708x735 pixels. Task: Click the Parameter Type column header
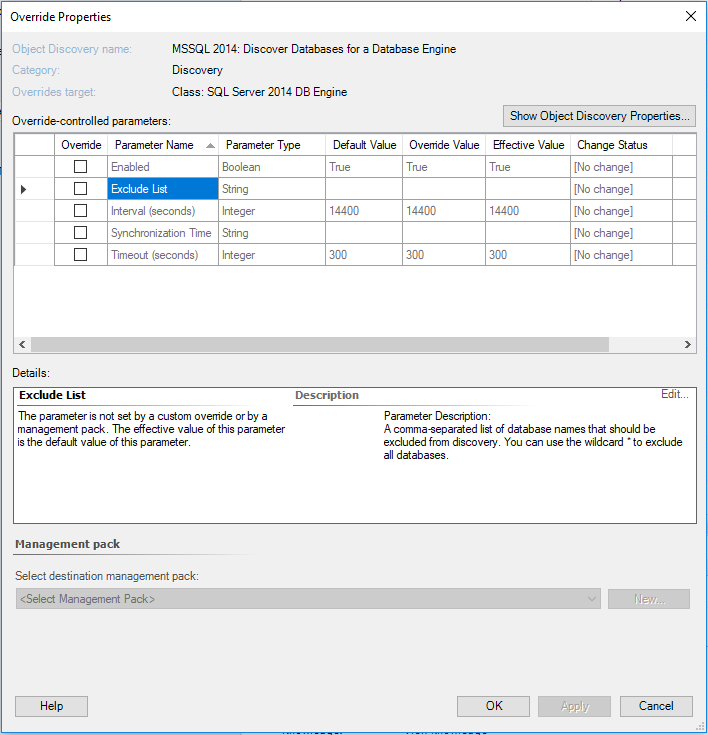(272, 145)
